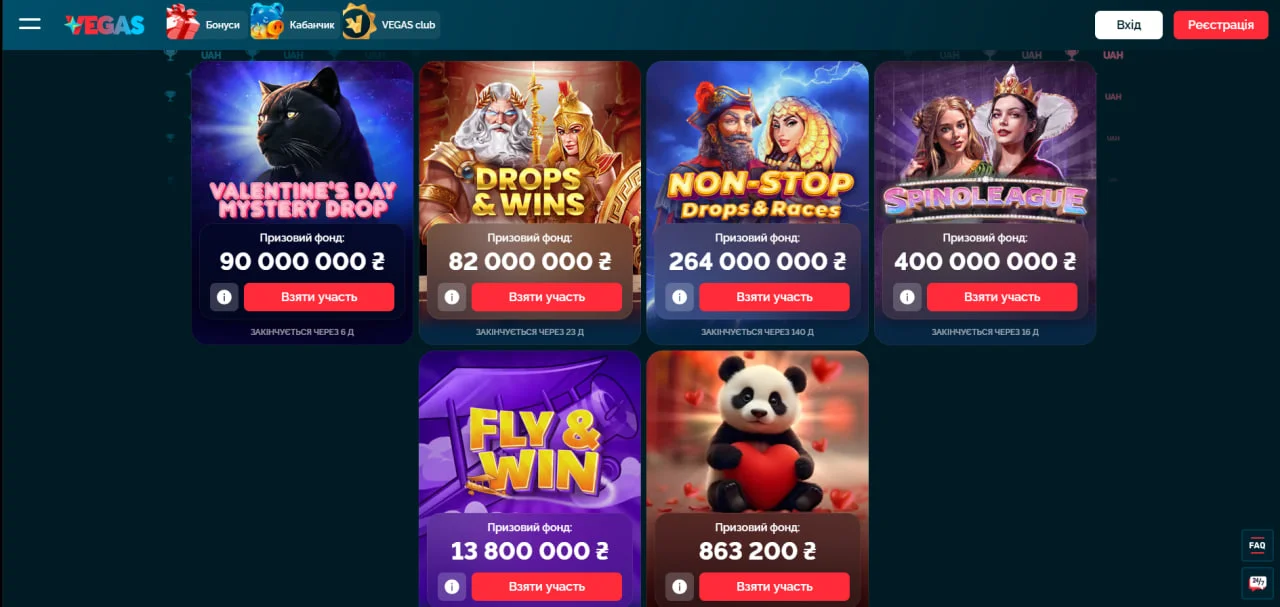Show info icon for Spinoleague
Viewport: 1280px width, 607px height.
click(x=907, y=297)
